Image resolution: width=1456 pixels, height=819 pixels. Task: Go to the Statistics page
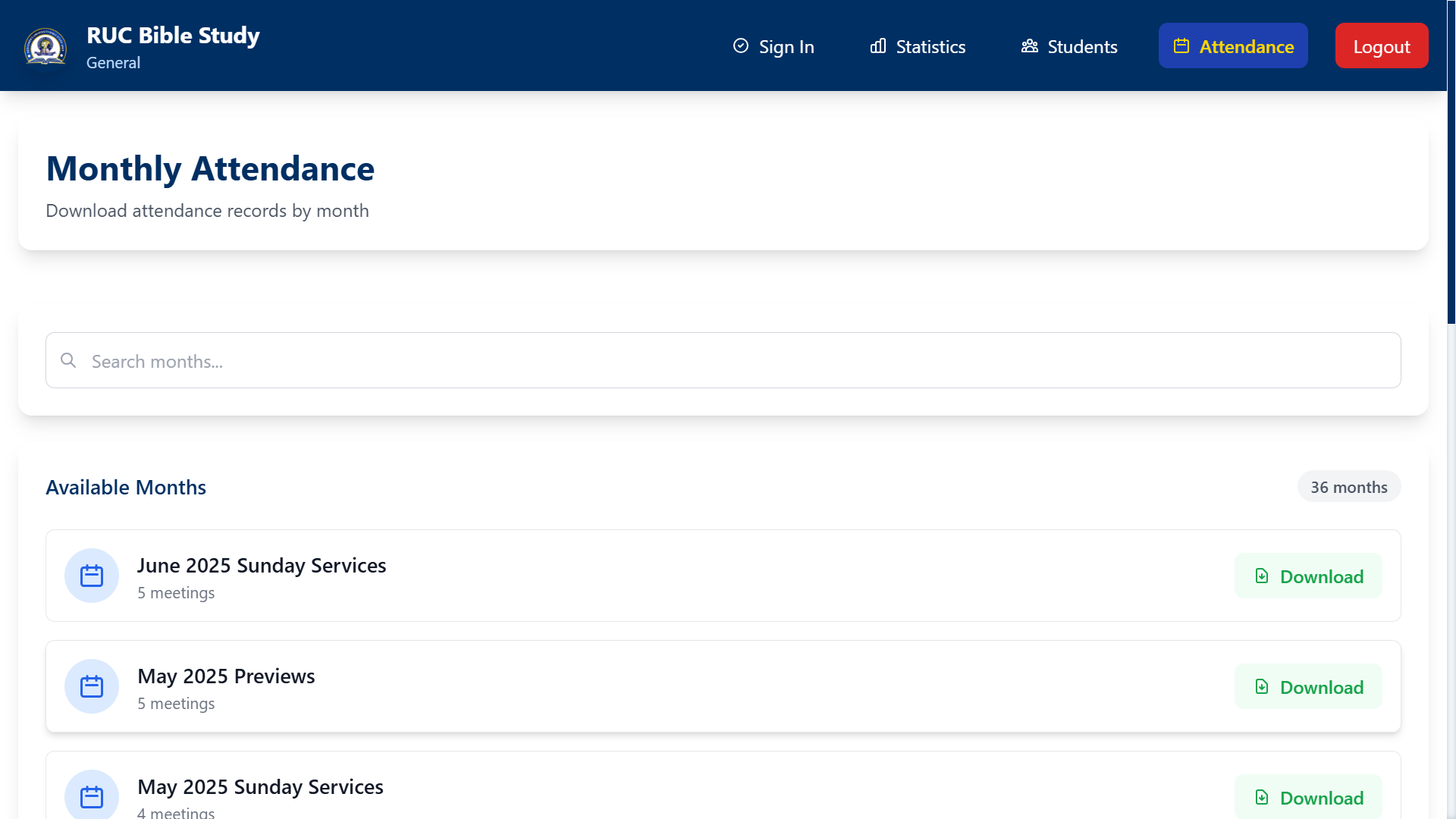pyautogui.click(x=918, y=46)
